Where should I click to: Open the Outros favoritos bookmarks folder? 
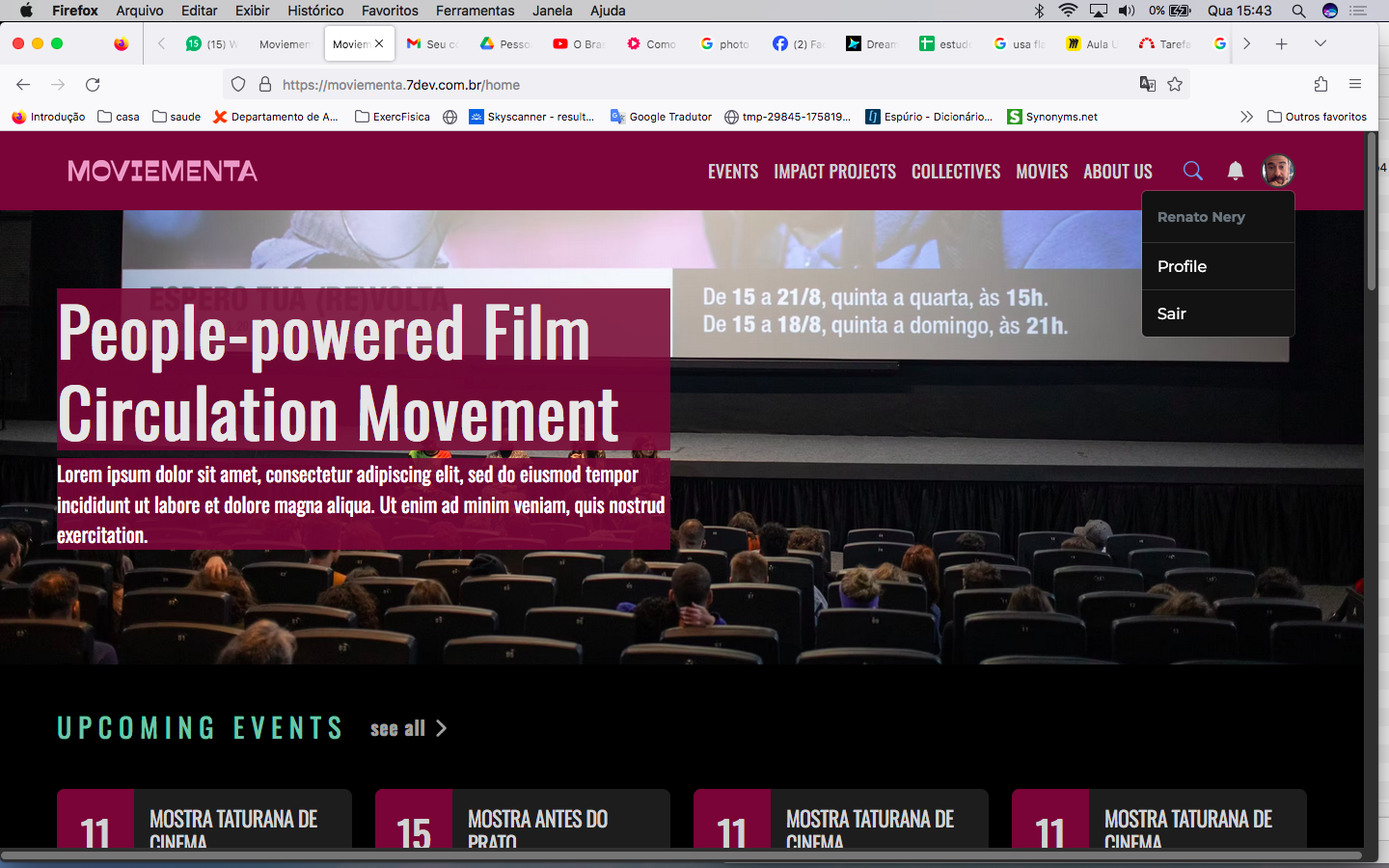pos(1317,117)
